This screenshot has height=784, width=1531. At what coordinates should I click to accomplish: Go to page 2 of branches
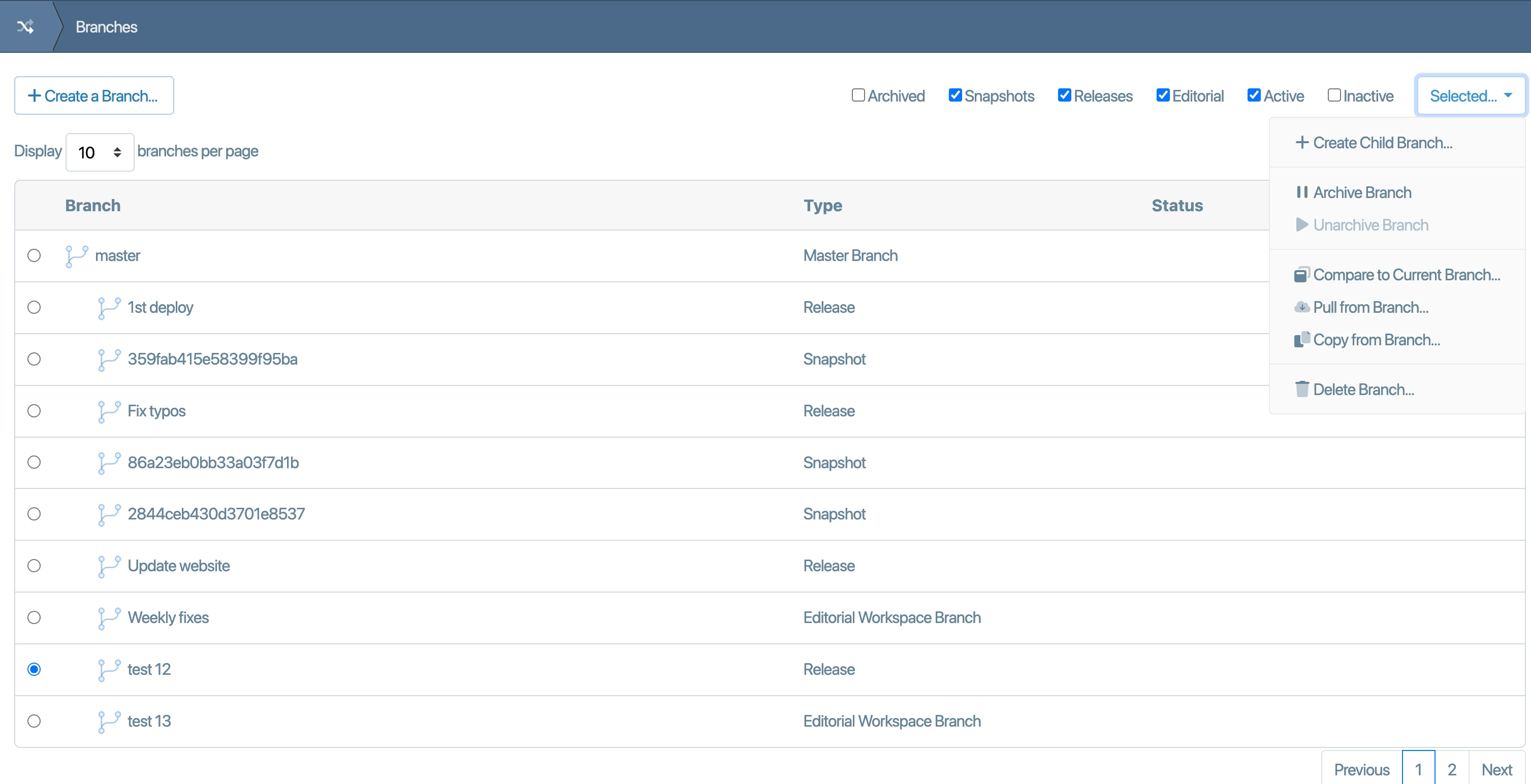(1451, 769)
